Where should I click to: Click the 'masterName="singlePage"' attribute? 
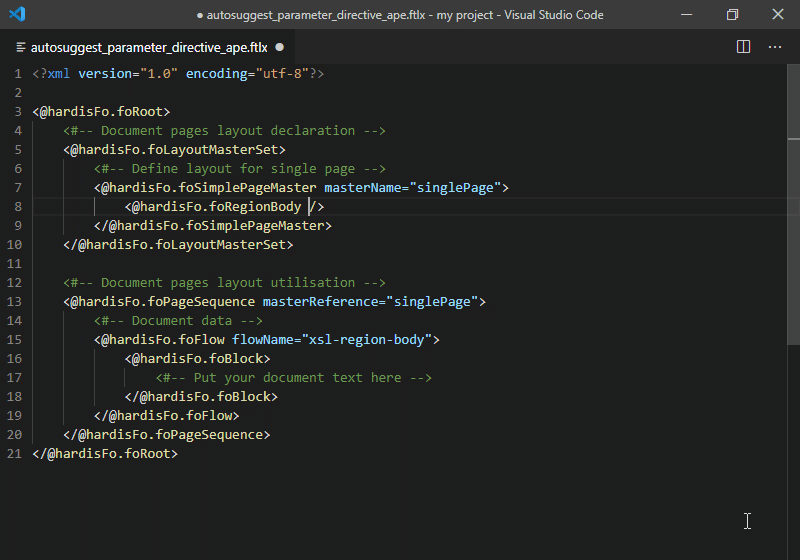pyautogui.click(x=413, y=188)
